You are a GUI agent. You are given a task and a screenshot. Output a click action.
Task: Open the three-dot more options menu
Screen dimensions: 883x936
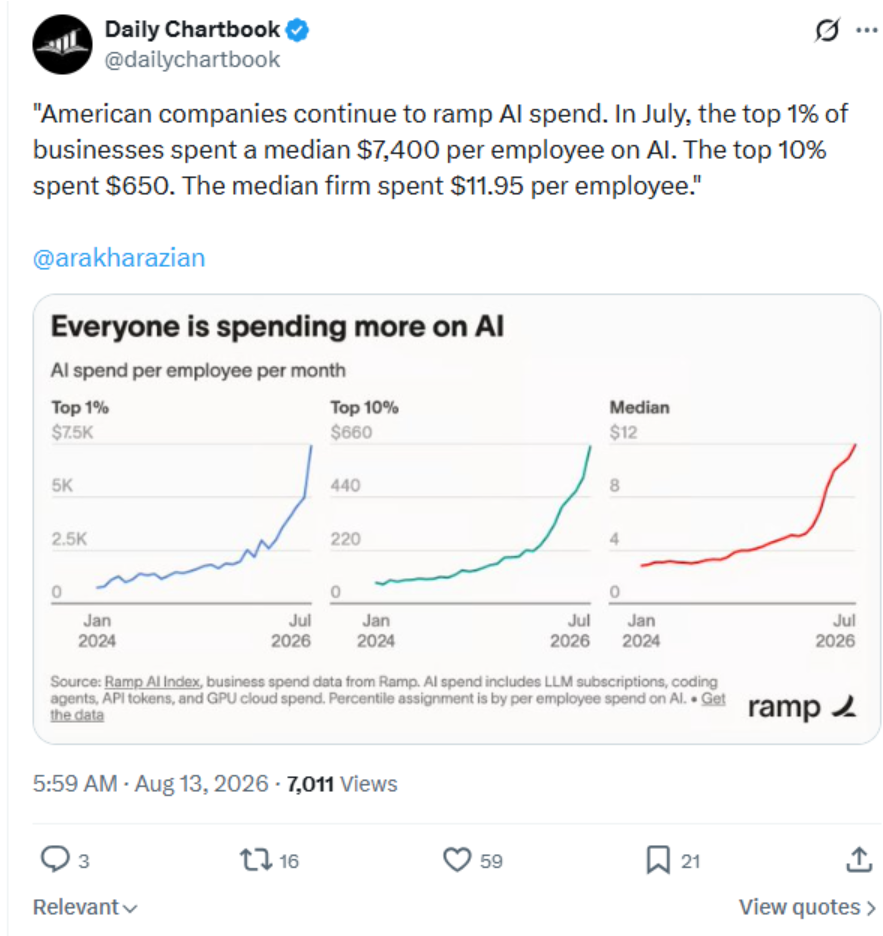(x=866, y=30)
